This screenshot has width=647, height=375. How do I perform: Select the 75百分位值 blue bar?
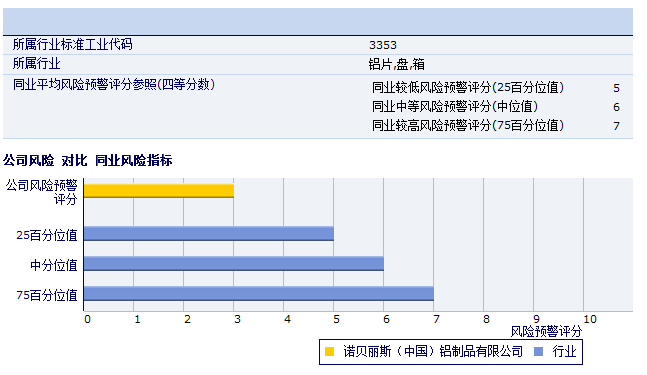[x=259, y=293]
